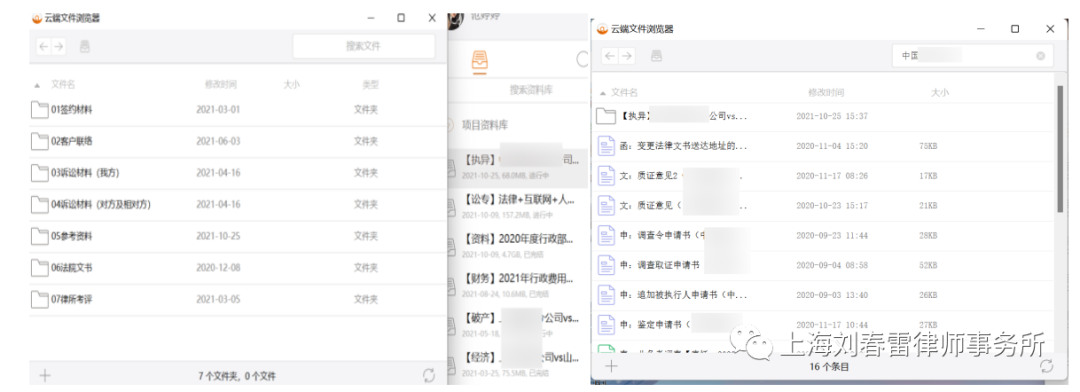Sort by 类型 column in left window

pyautogui.click(x=371, y=85)
